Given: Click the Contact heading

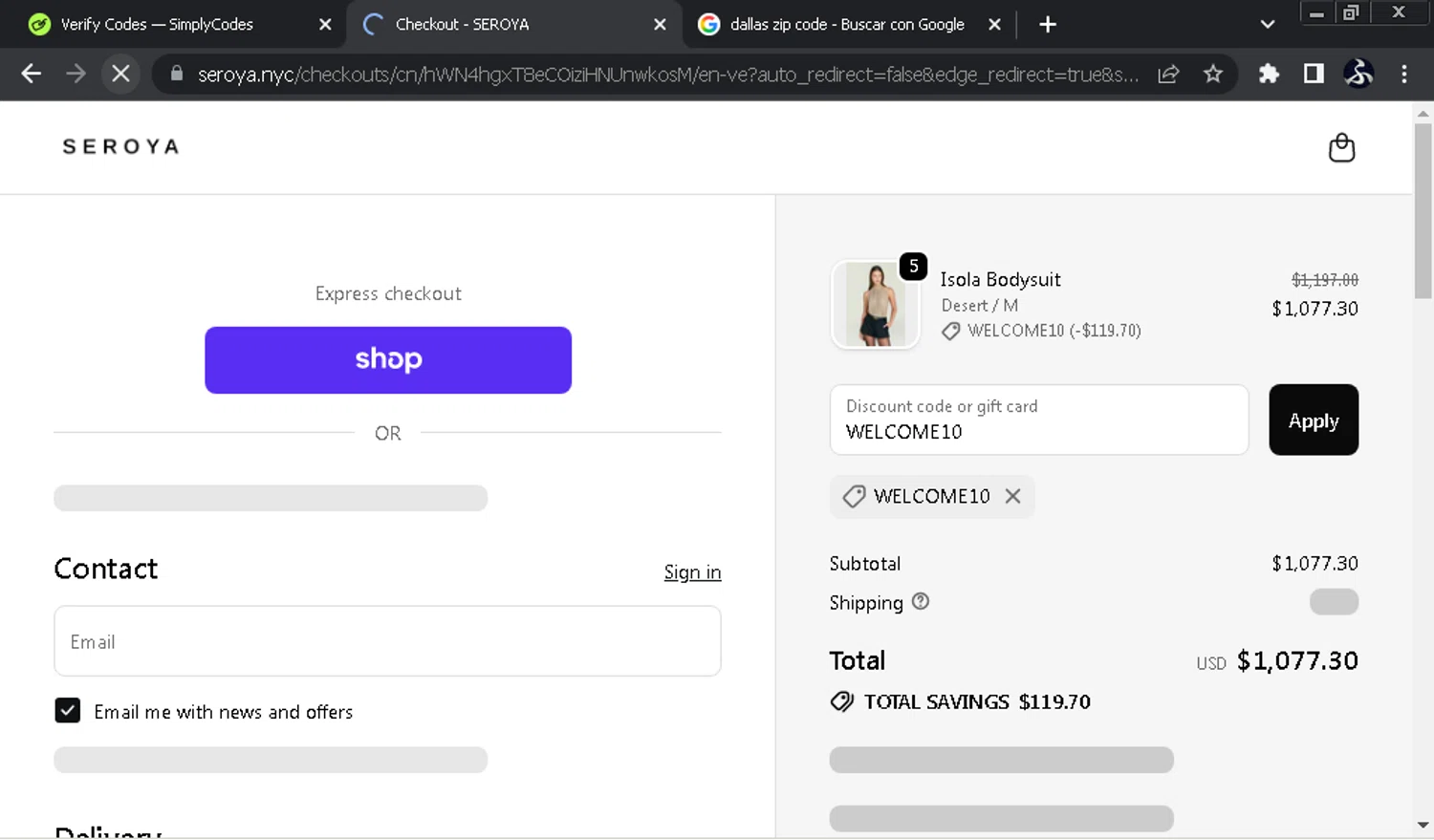Looking at the screenshot, I should (x=106, y=569).
